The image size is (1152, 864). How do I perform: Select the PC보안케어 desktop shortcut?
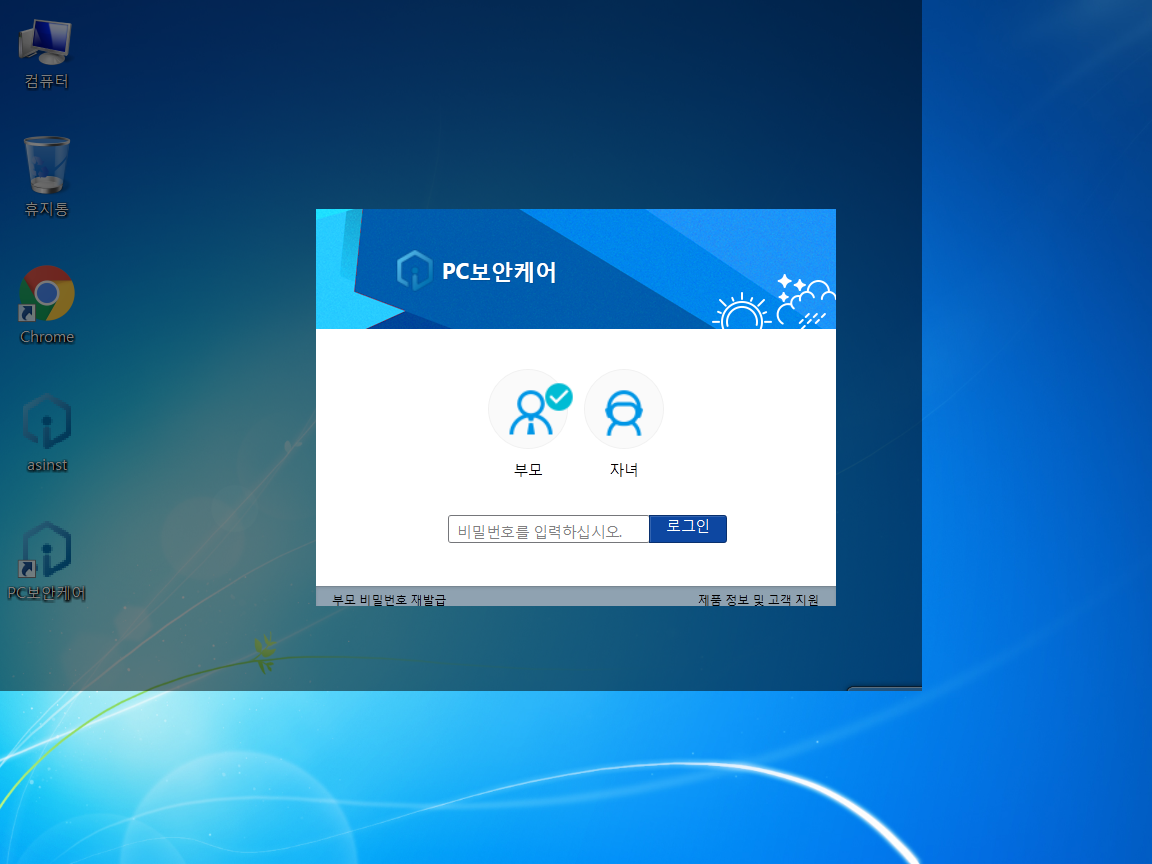[x=46, y=561]
